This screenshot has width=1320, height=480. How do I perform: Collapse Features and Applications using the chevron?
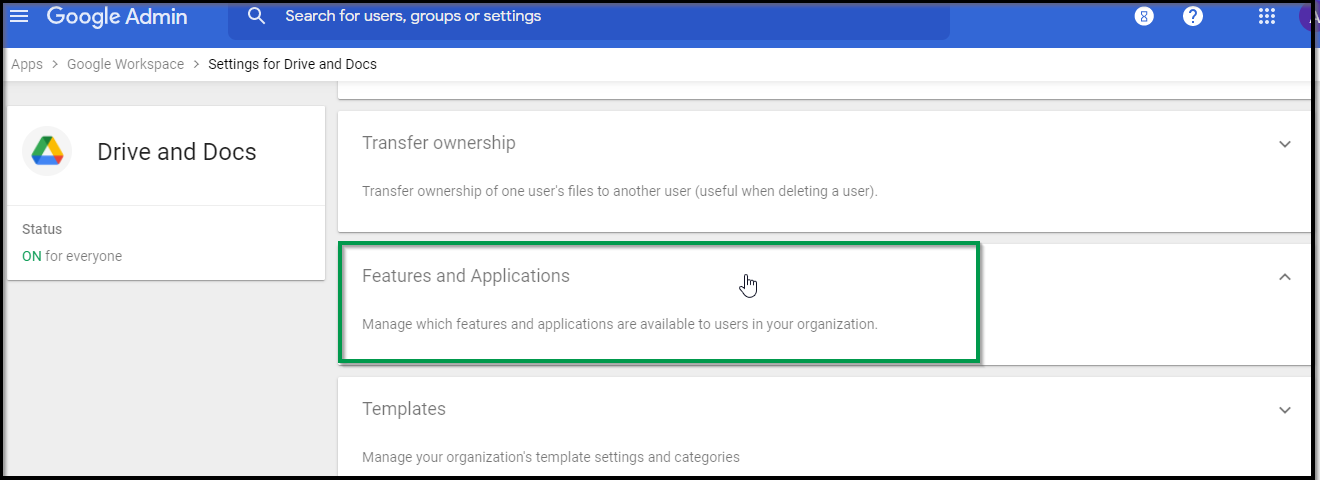(x=1285, y=277)
